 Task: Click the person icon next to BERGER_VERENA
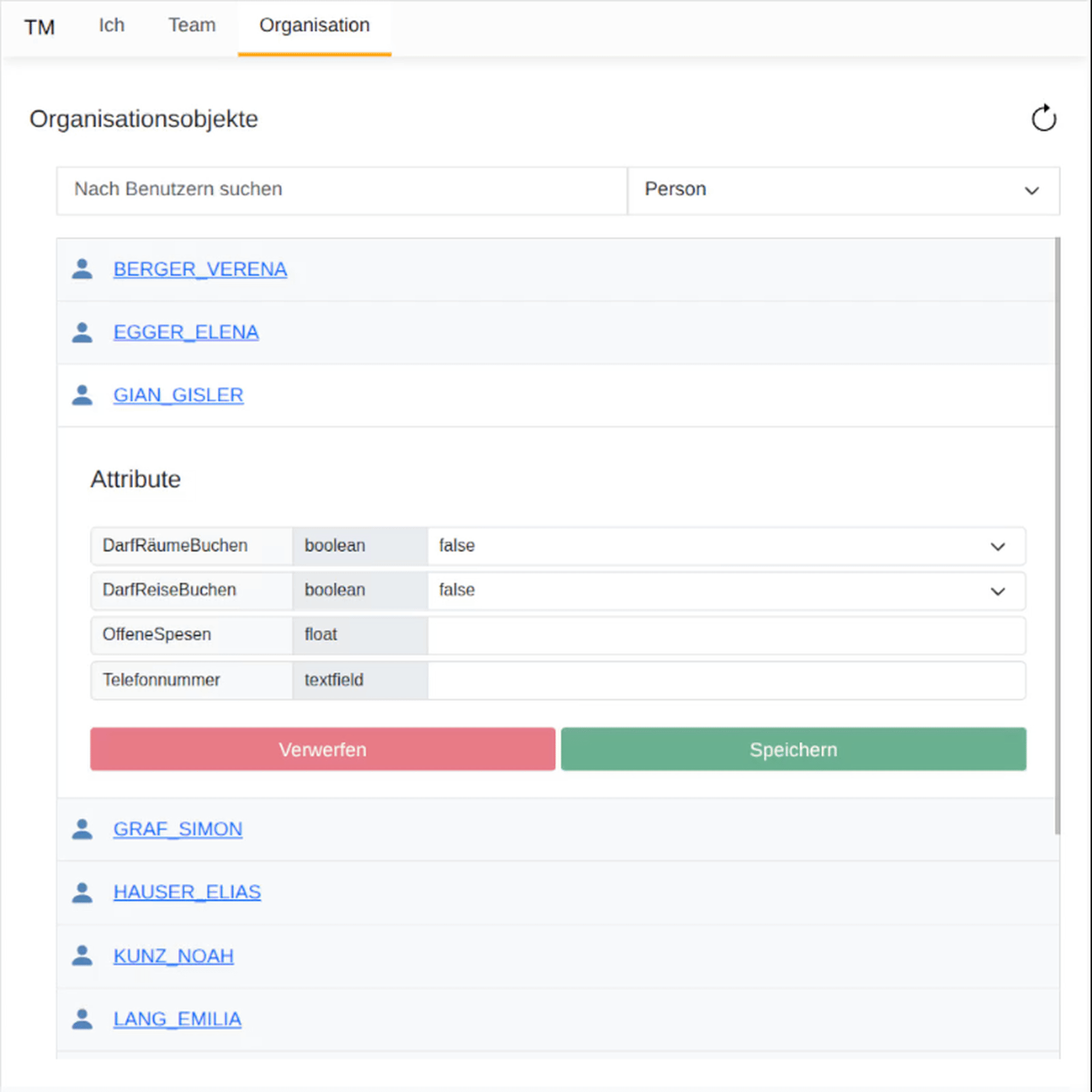click(x=82, y=269)
